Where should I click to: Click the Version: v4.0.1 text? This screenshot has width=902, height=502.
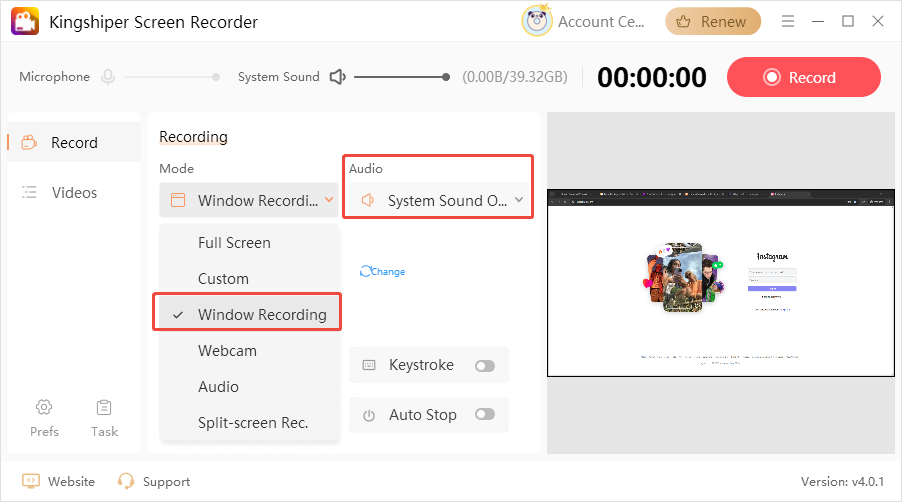842,482
